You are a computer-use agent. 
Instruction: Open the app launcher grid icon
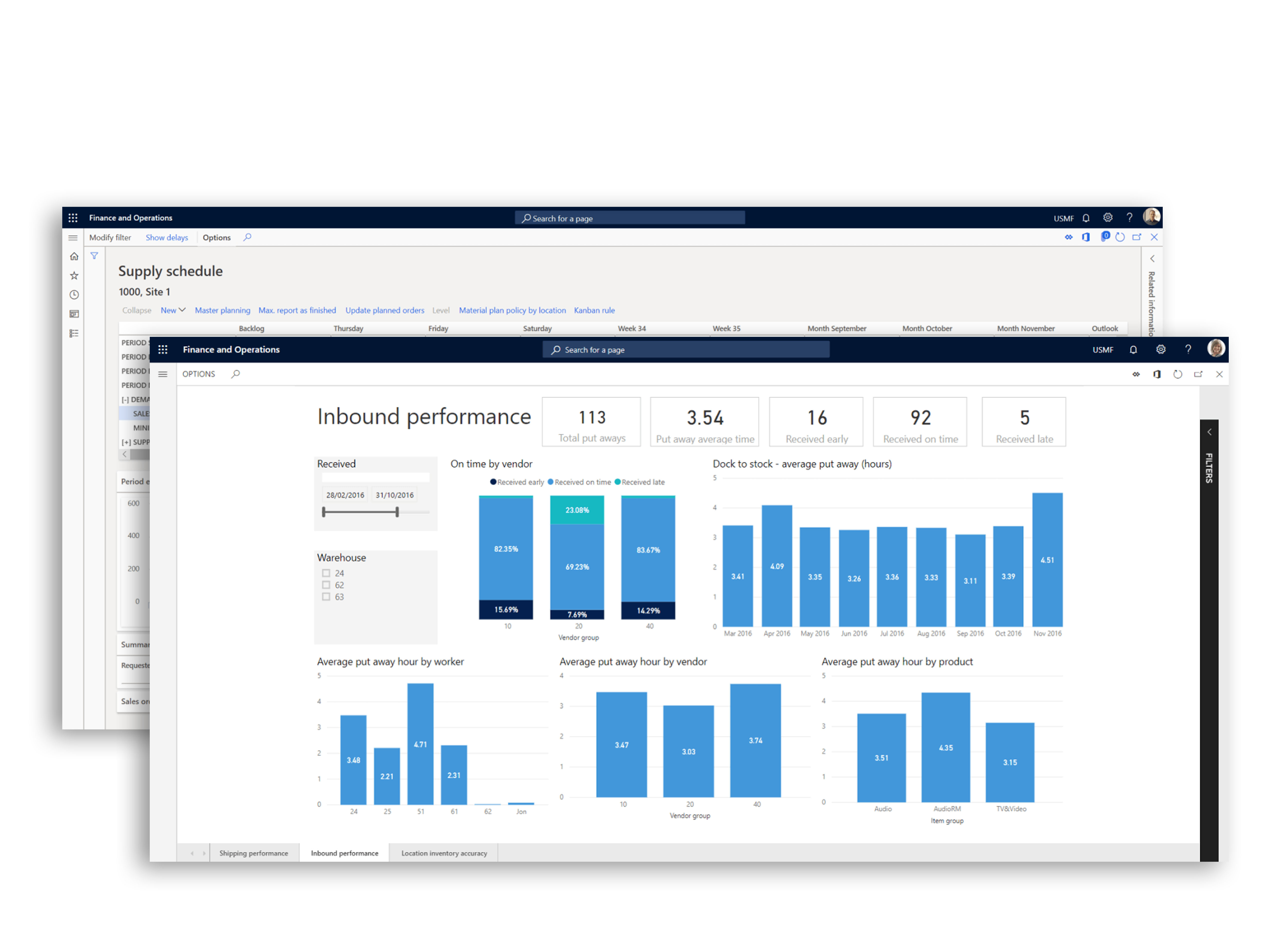coord(163,349)
